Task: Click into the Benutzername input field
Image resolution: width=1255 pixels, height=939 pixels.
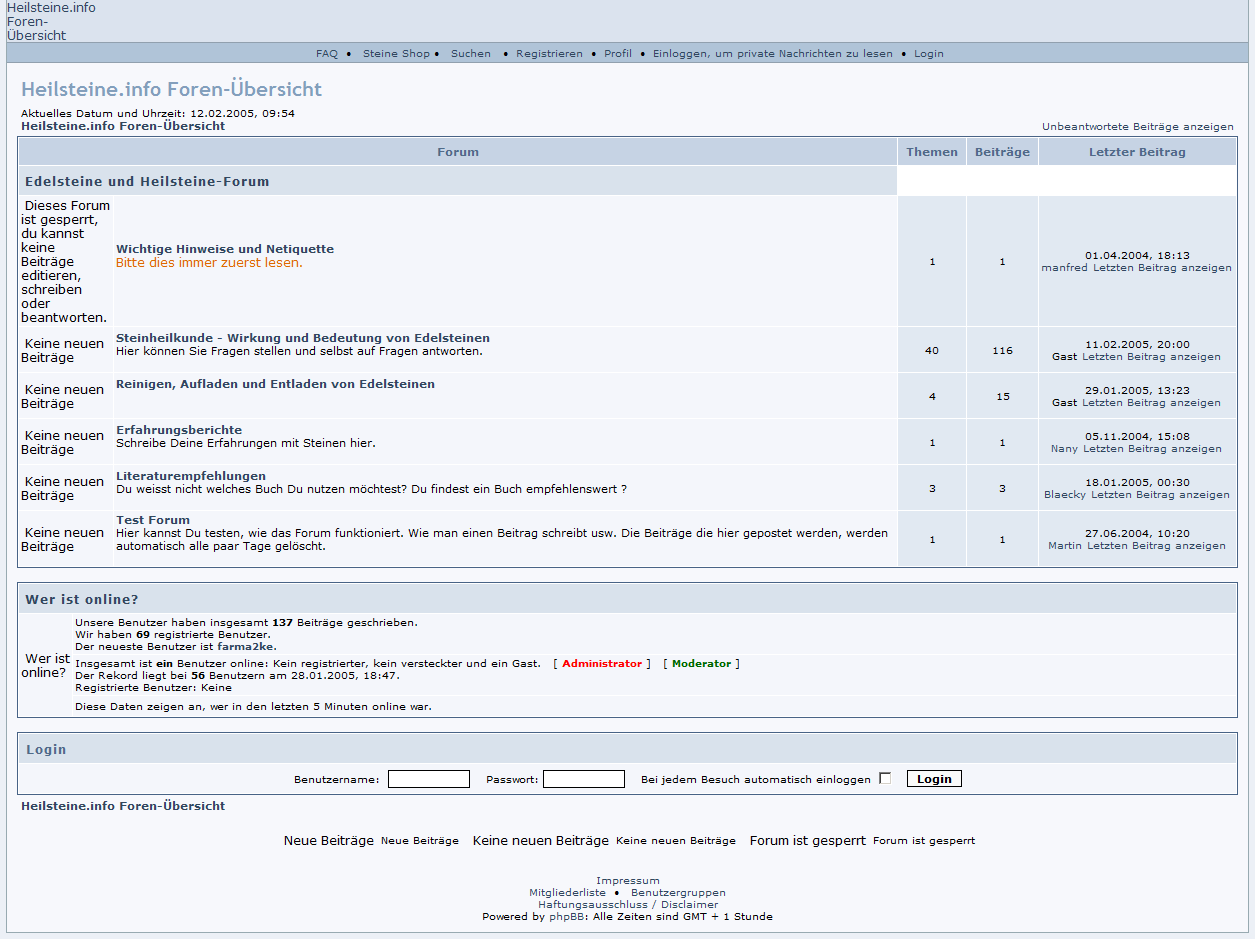Action: (x=428, y=779)
